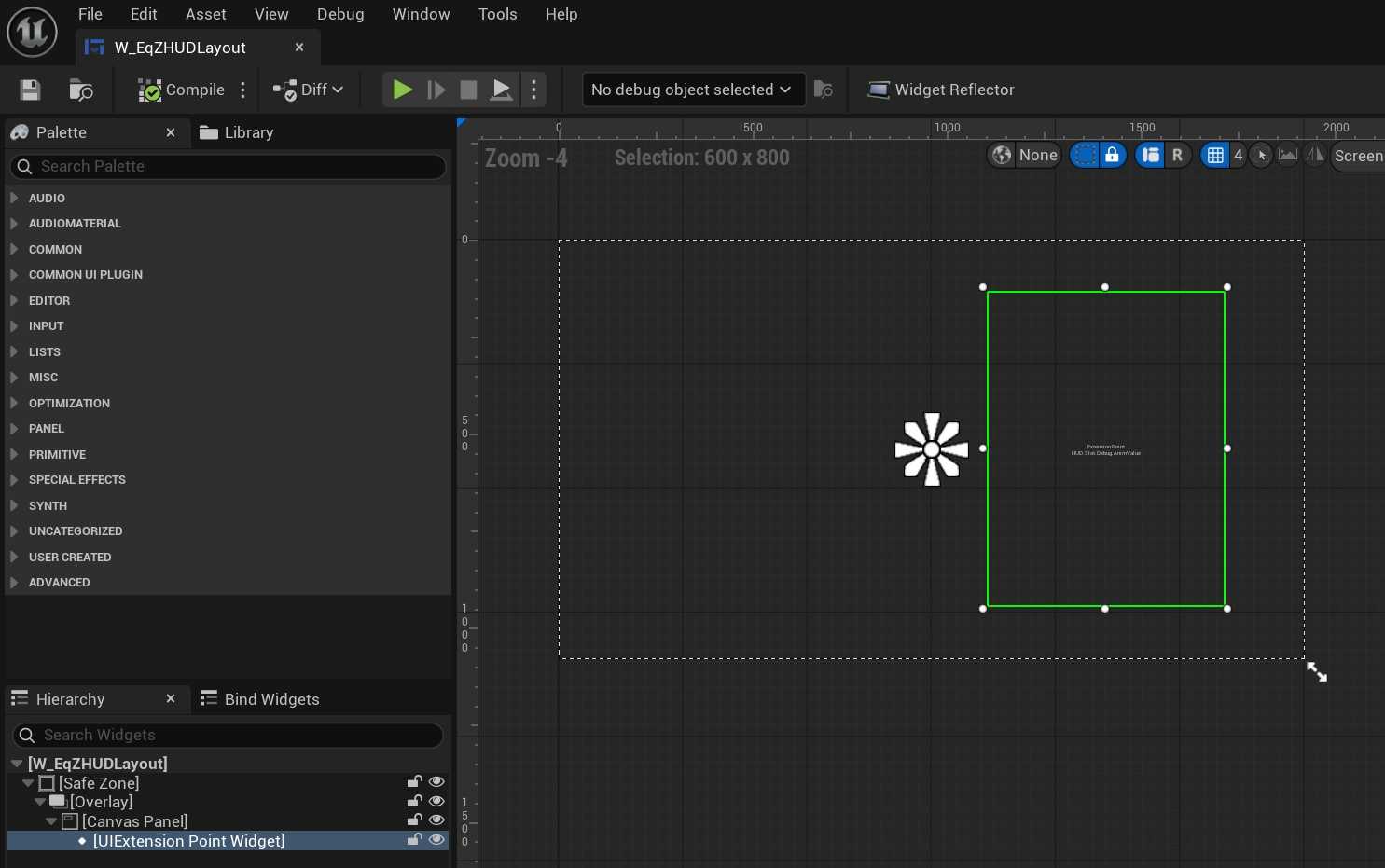Screen dimensions: 1385x868
Task: Click the Find debug object icon
Action: point(823,90)
